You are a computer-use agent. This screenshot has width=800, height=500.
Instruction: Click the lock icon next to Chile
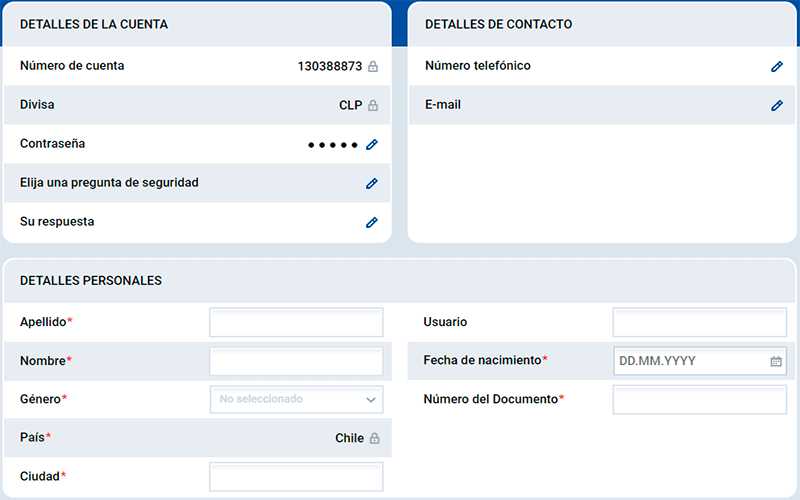point(374,438)
